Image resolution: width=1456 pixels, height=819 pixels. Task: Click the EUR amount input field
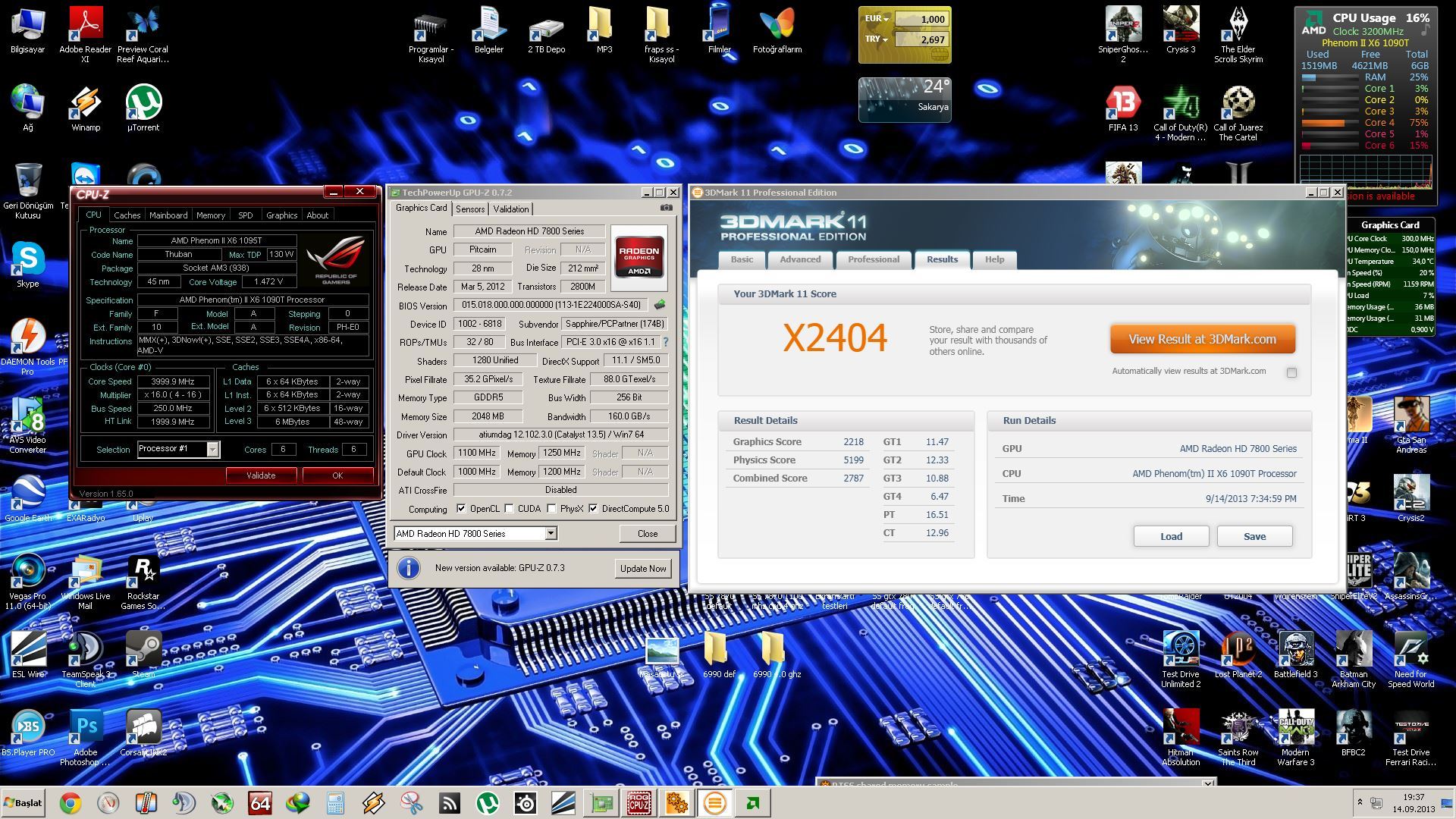[921, 19]
